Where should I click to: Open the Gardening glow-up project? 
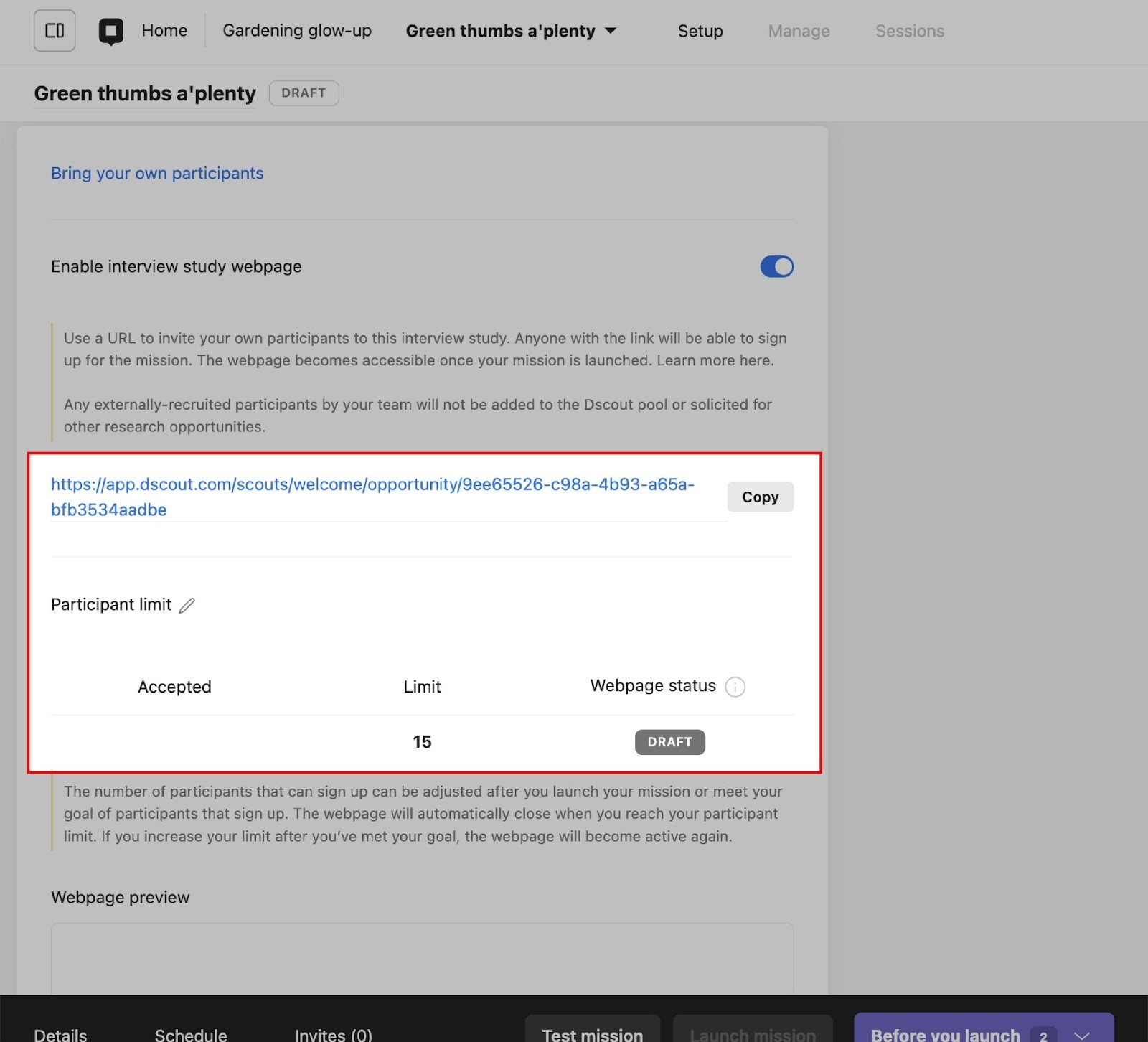297,31
